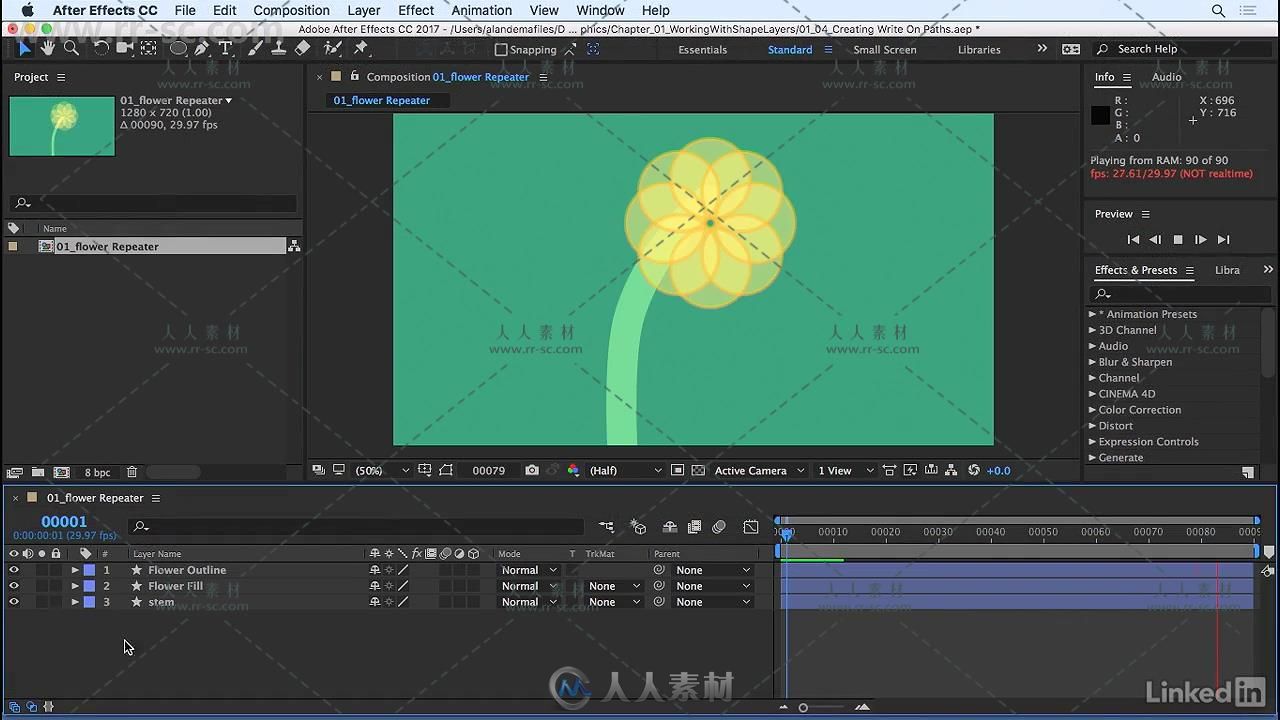
Task: Select the Selection arrow tool
Action: 25,48
